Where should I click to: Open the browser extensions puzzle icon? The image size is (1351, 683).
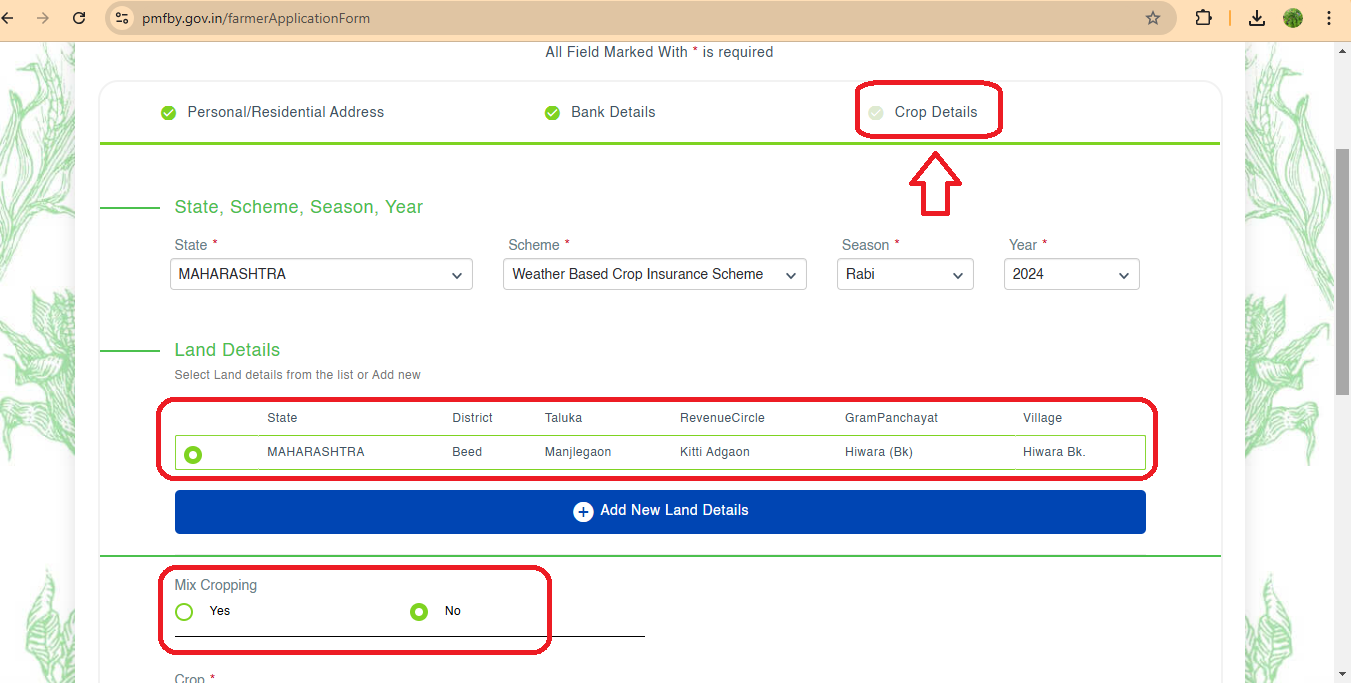tap(1204, 18)
